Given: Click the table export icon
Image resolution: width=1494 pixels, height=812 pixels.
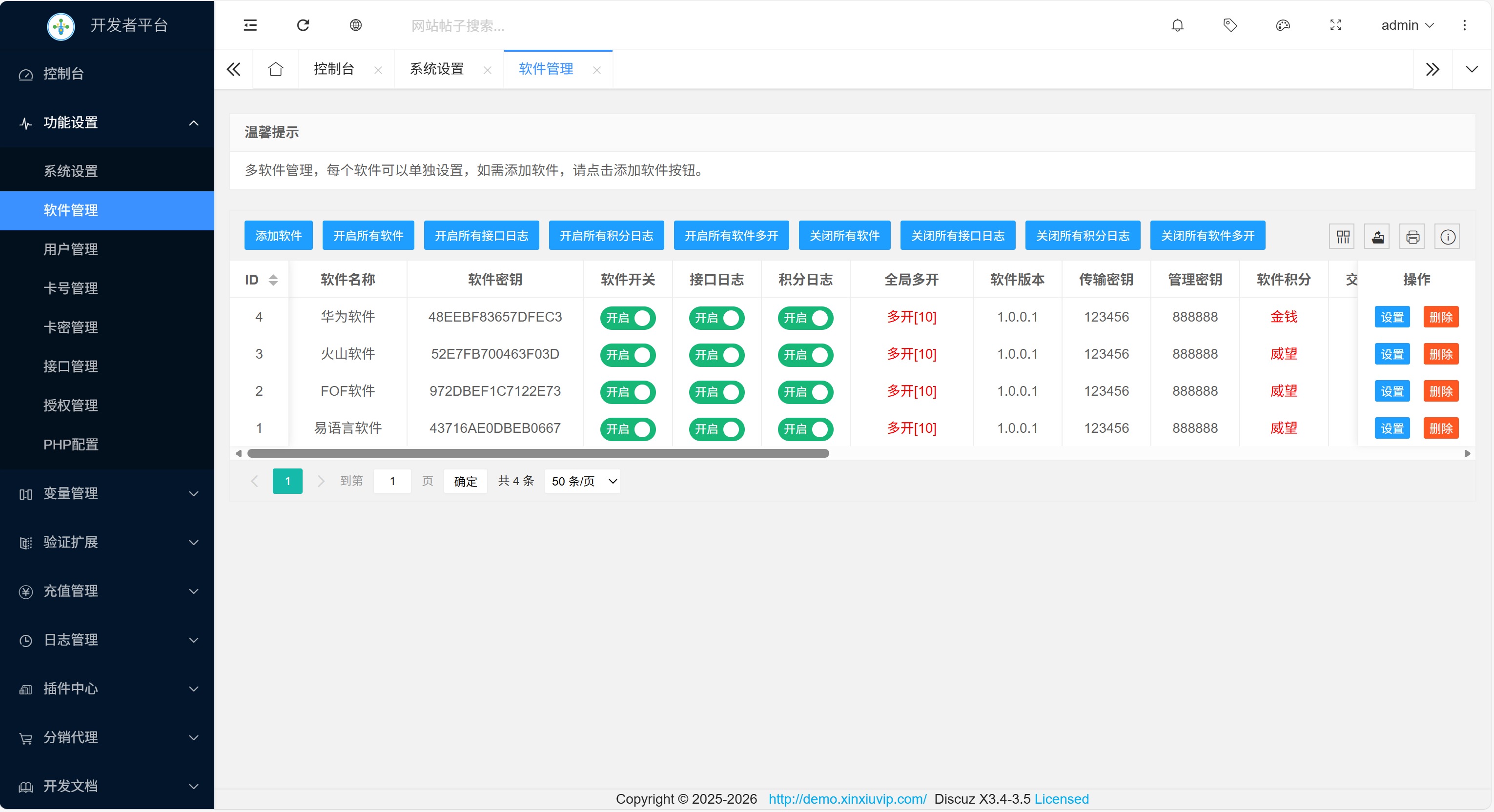Looking at the screenshot, I should (1377, 237).
